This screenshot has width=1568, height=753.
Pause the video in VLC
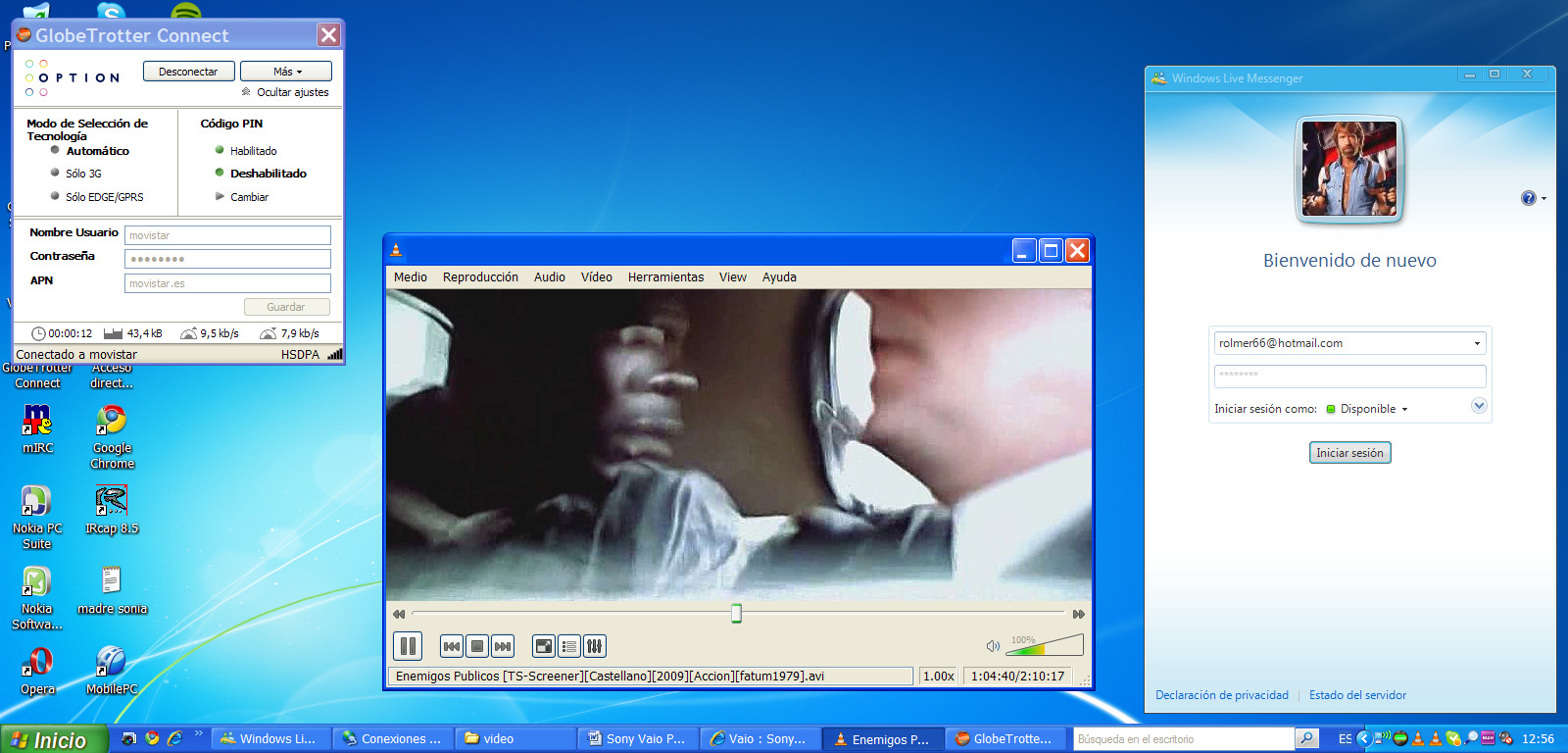408,646
